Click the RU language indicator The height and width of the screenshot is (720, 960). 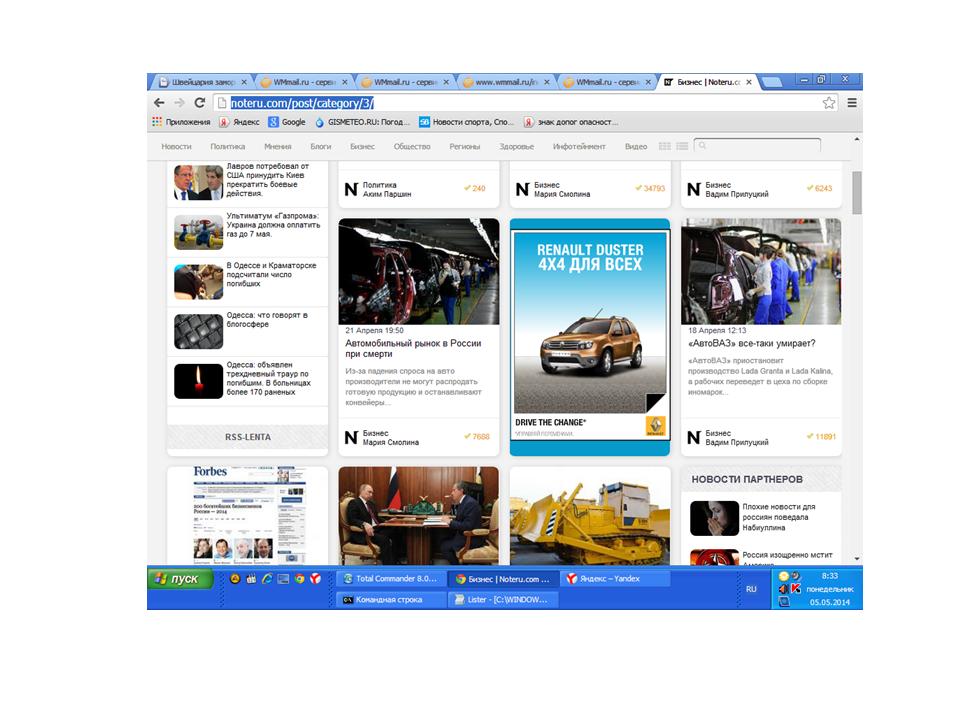pyautogui.click(x=751, y=589)
